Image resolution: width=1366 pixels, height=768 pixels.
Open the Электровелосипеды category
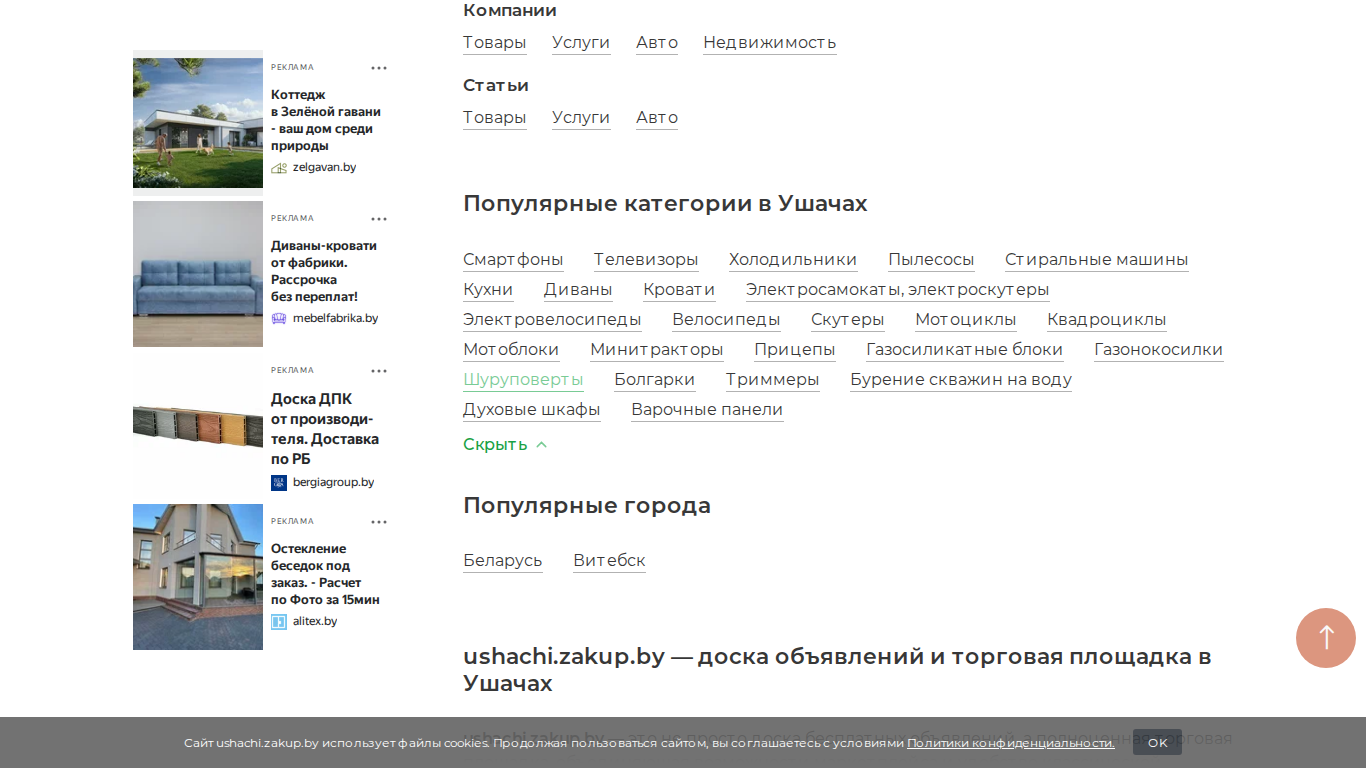(x=552, y=320)
